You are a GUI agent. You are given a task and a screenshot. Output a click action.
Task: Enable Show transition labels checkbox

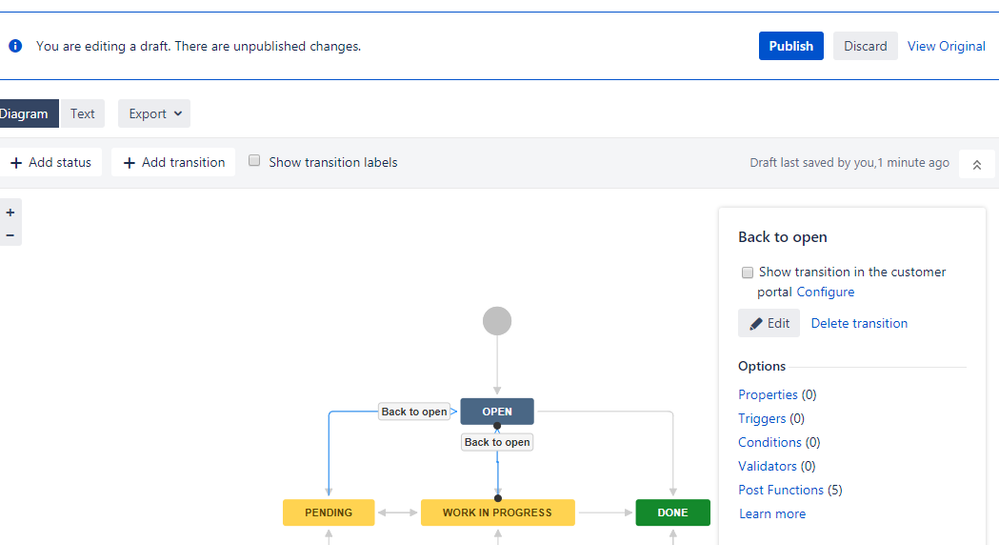coord(254,161)
